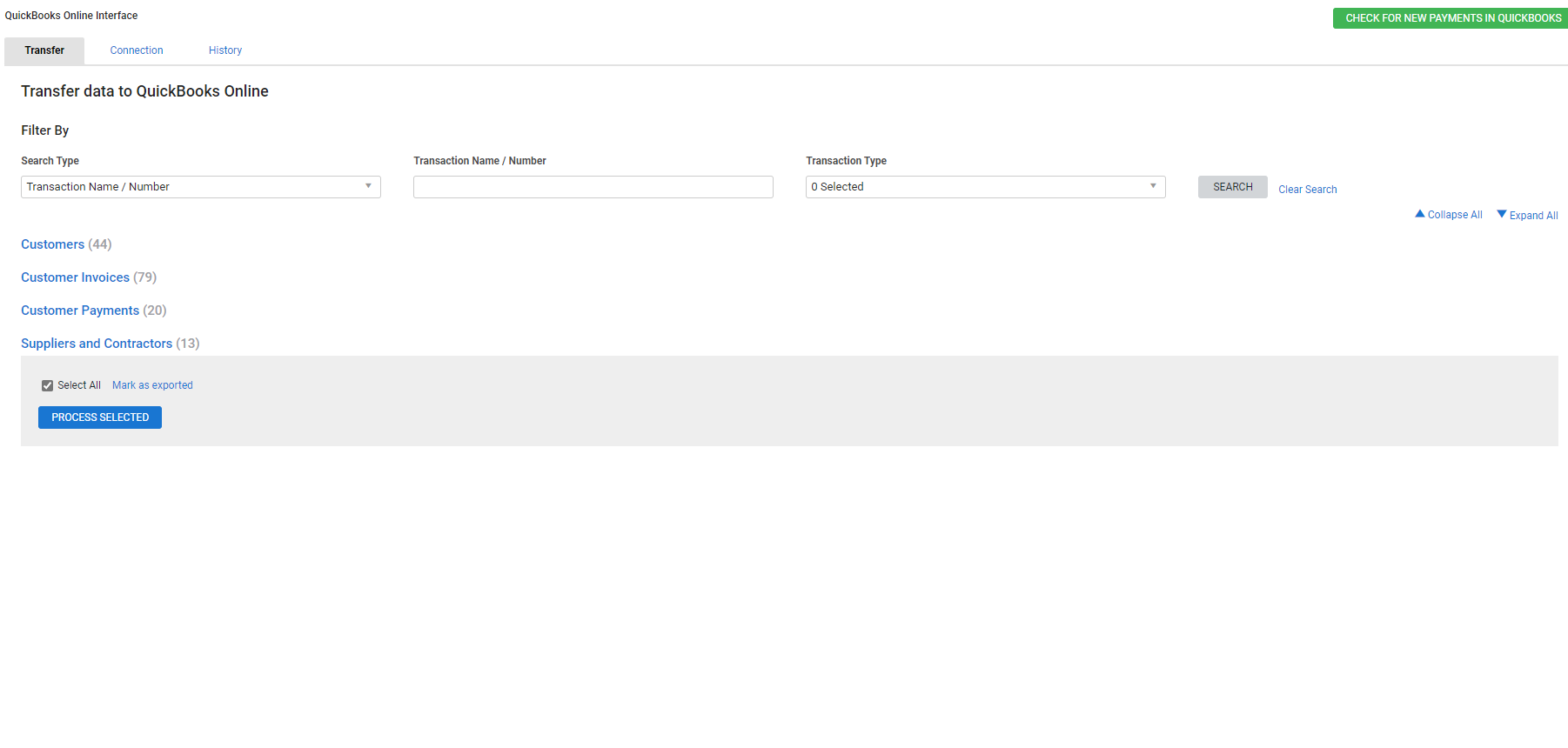
Task: Click the Collapse All link
Action: 1449,215
